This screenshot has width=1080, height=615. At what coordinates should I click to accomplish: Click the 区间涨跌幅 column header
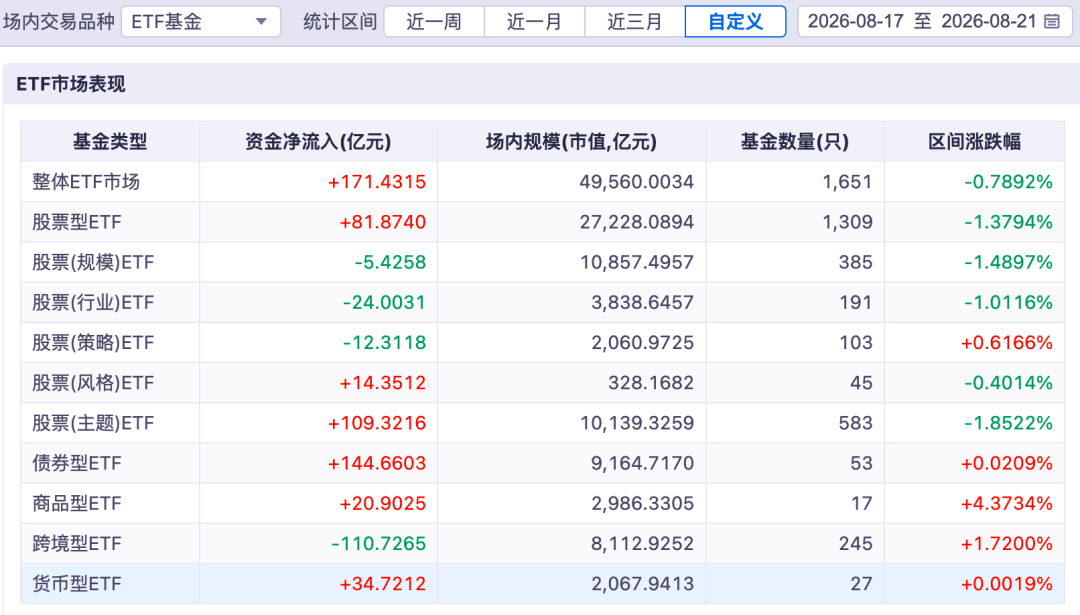pyautogui.click(x=975, y=142)
